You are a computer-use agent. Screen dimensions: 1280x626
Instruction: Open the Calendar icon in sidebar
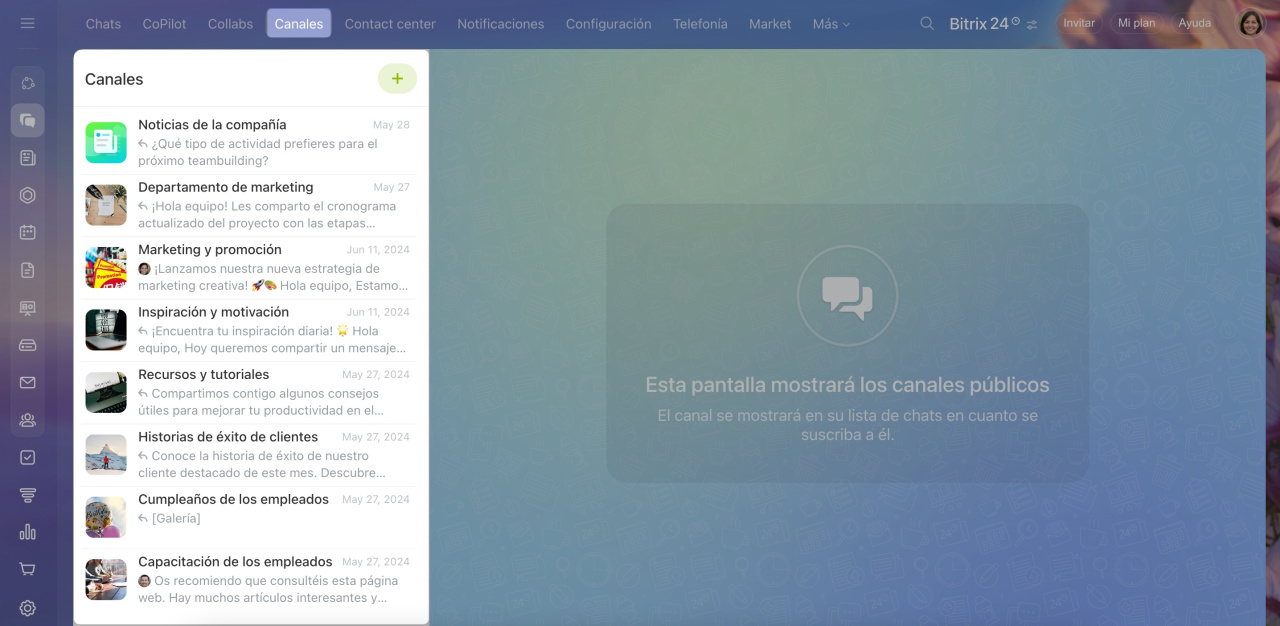tap(28, 232)
